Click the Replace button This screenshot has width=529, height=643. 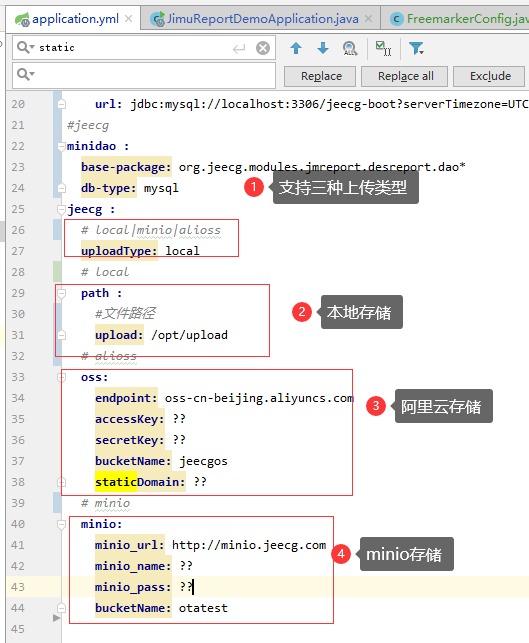click(320, 76)
